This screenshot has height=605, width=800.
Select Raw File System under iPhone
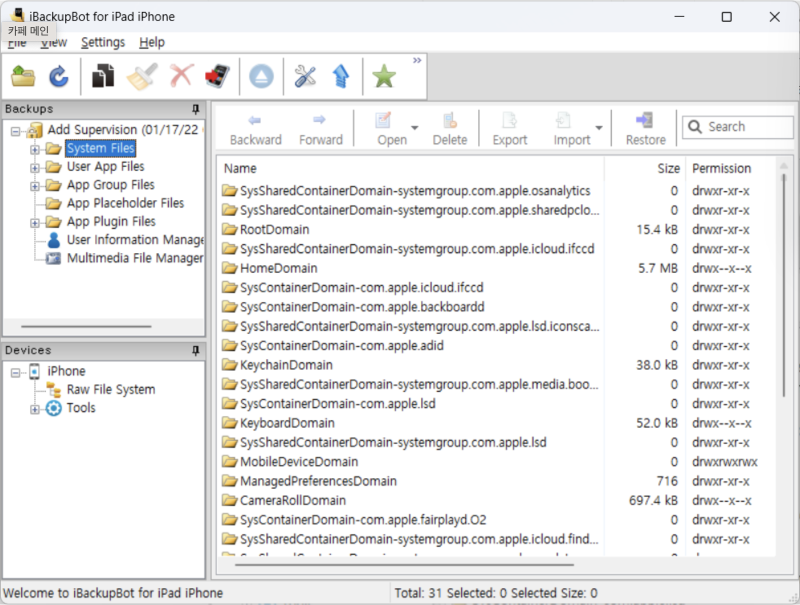[110, 390]
